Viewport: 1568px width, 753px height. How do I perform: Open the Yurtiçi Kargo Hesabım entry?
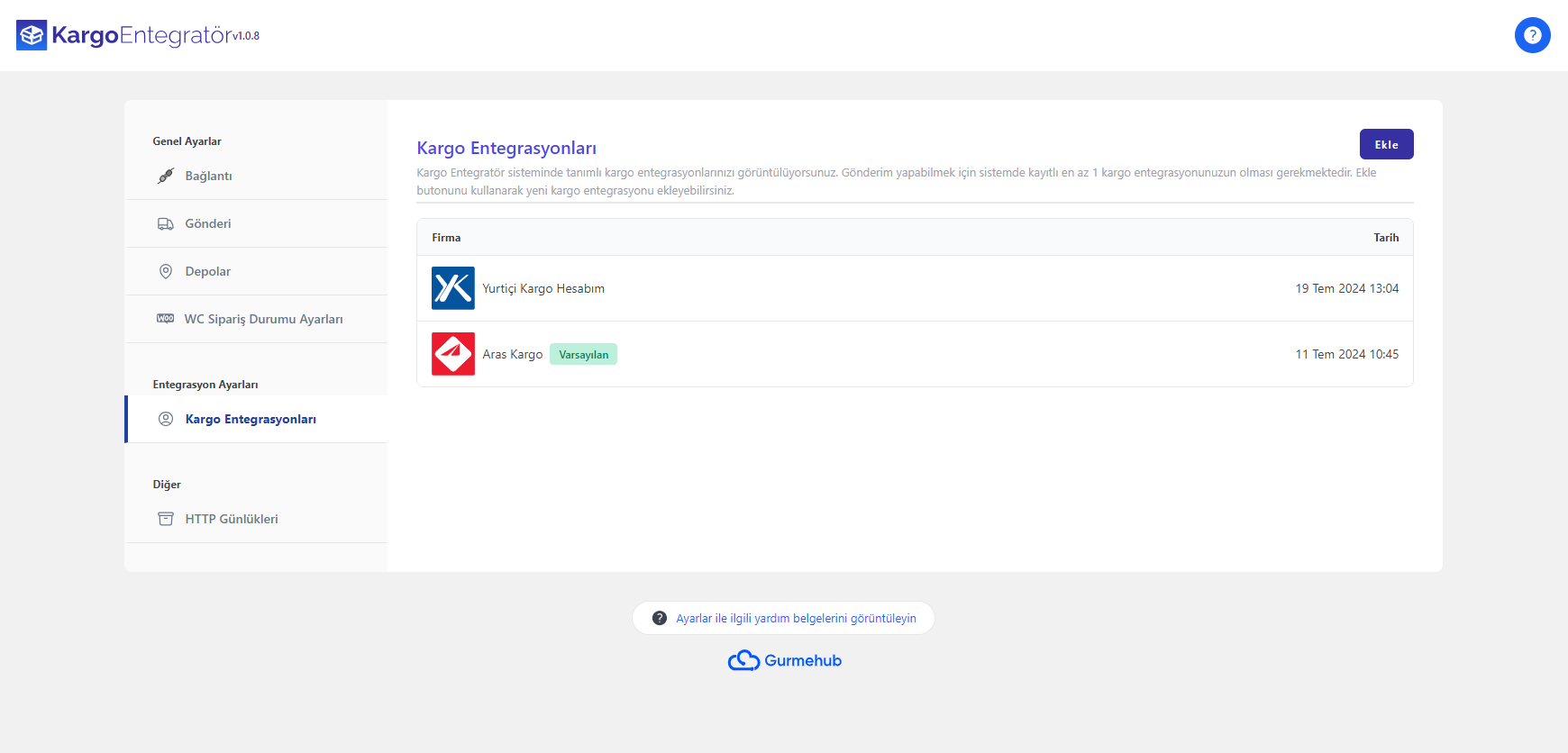pos(915,288)
